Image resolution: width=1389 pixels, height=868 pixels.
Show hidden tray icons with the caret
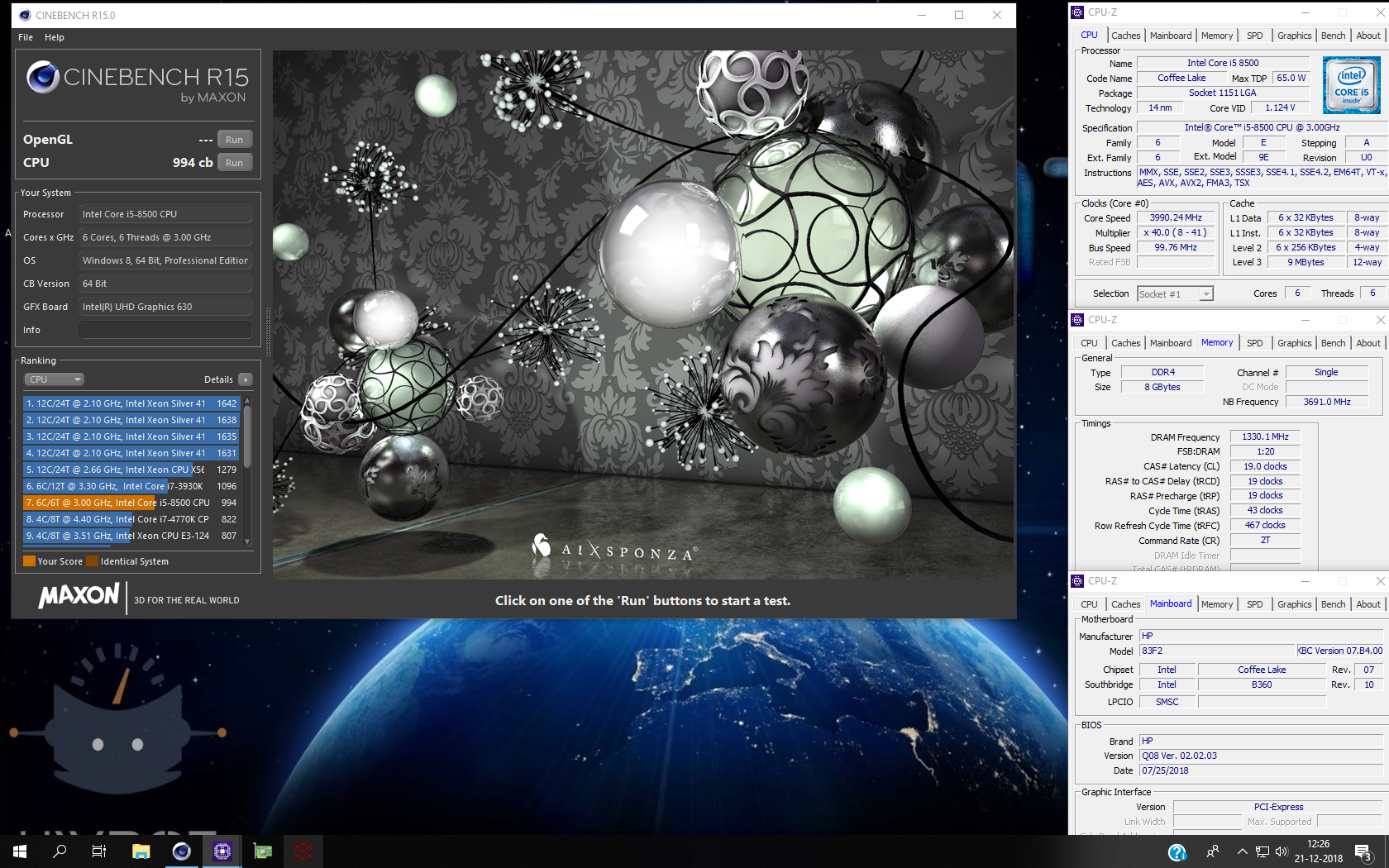coord(1242,851)
